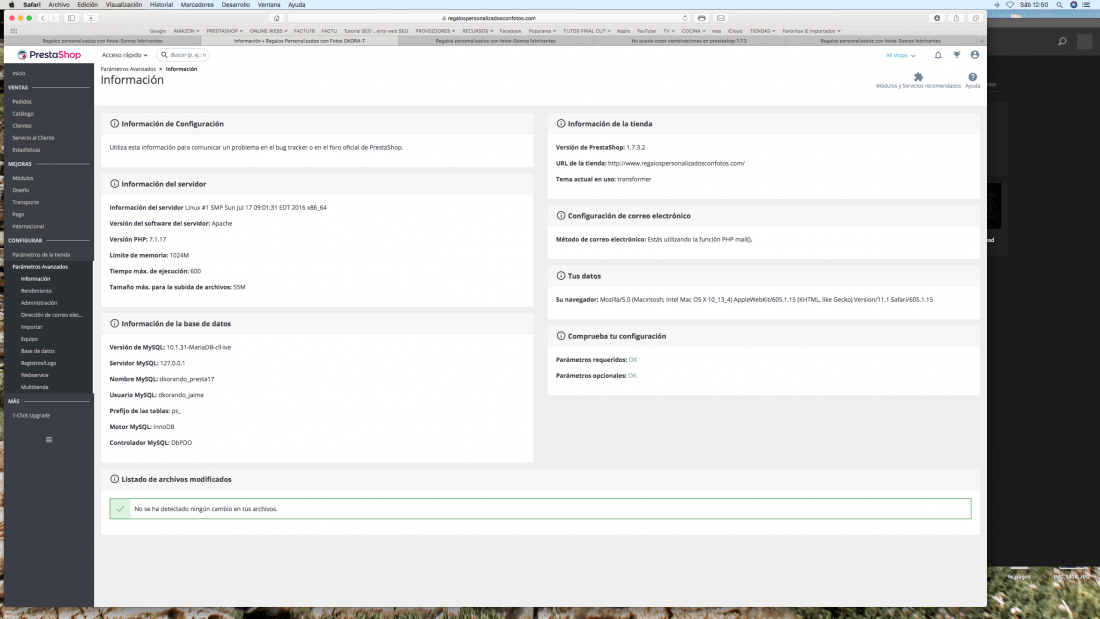The height and width of the screenshot is (619, 1100).
Task: Click the store URL regalospersonalizadosconfotos.com text
Action: pos(676,164)
